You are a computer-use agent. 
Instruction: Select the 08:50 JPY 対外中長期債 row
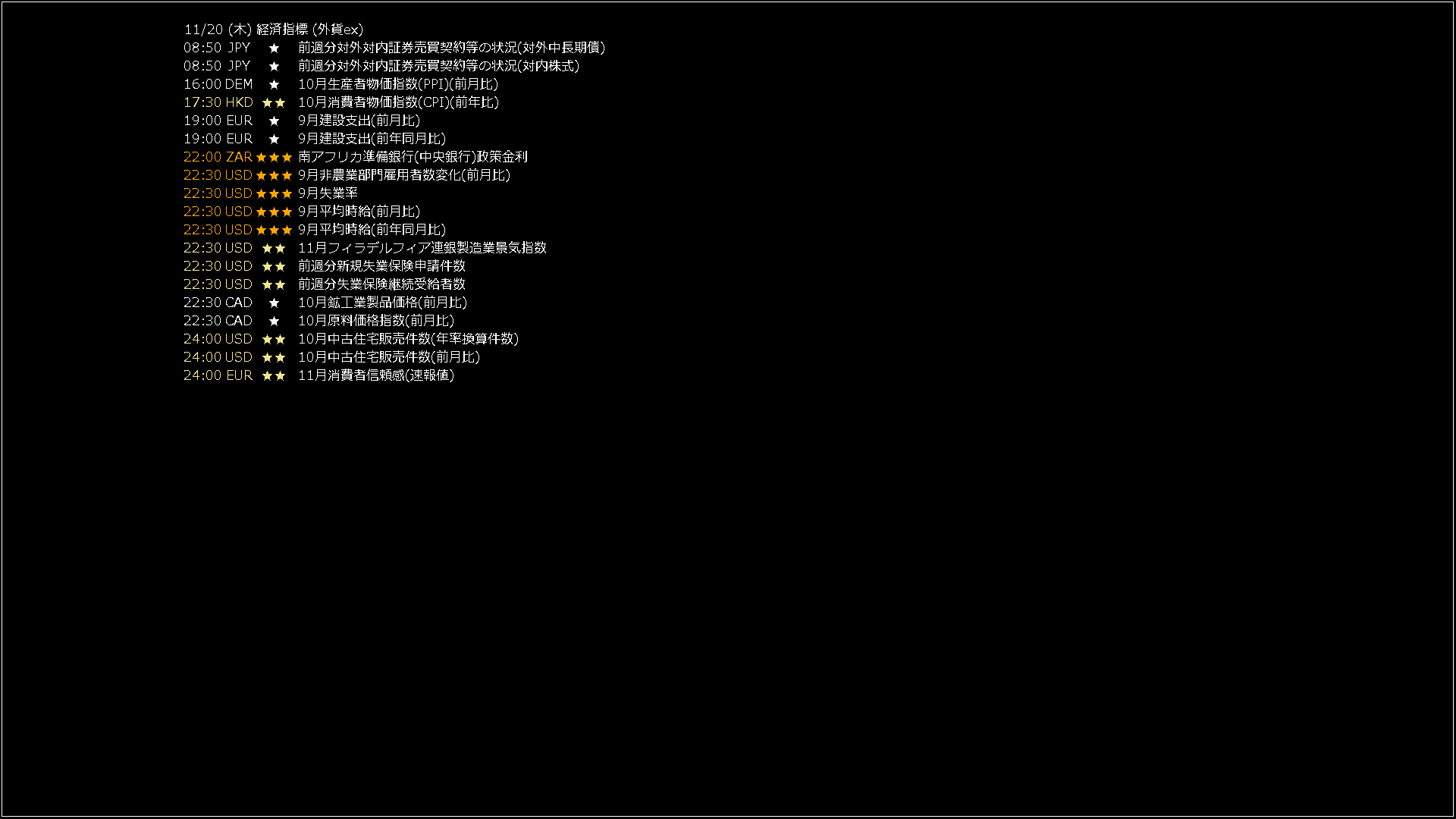(394, 48)
